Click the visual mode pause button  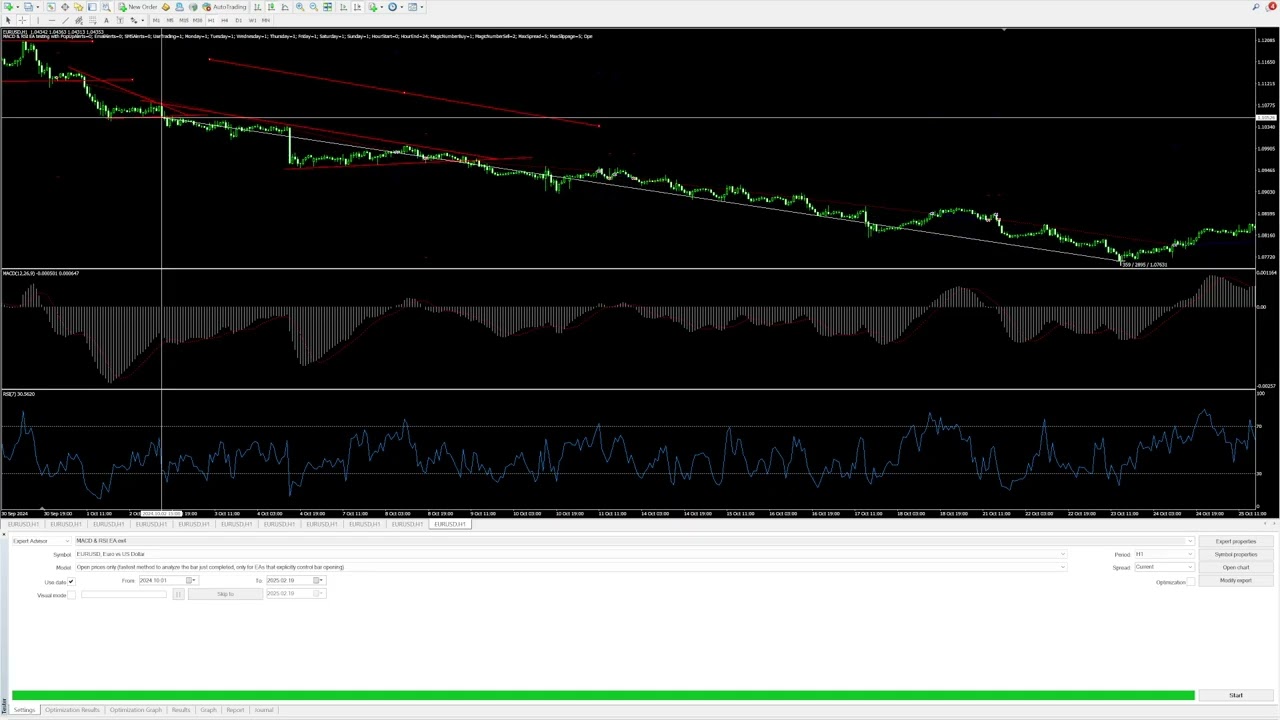click(x=178, y=594)
